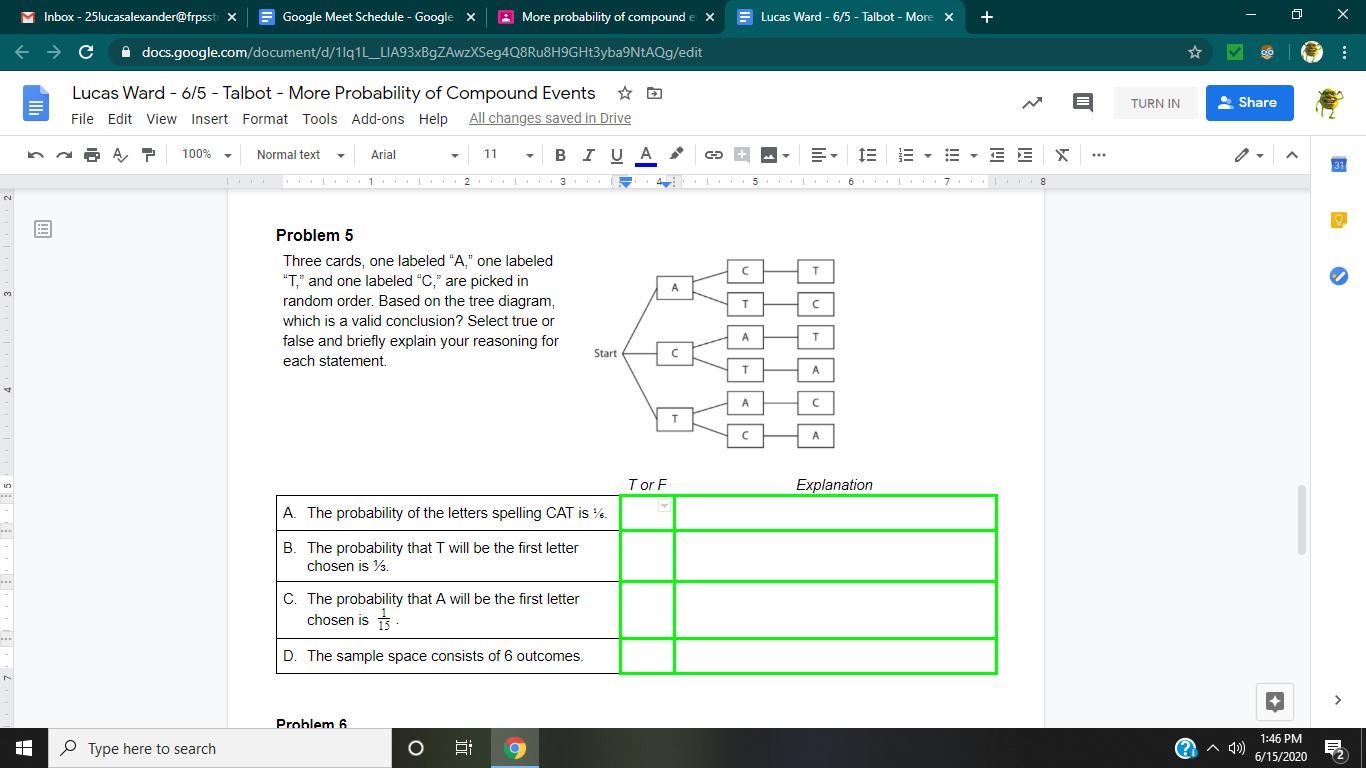Image resolution: width=1366 pixels, height=768 pixels.
Task: Open the Arial font dropdown
Action: pyautogui.click(x=414, y=155)
